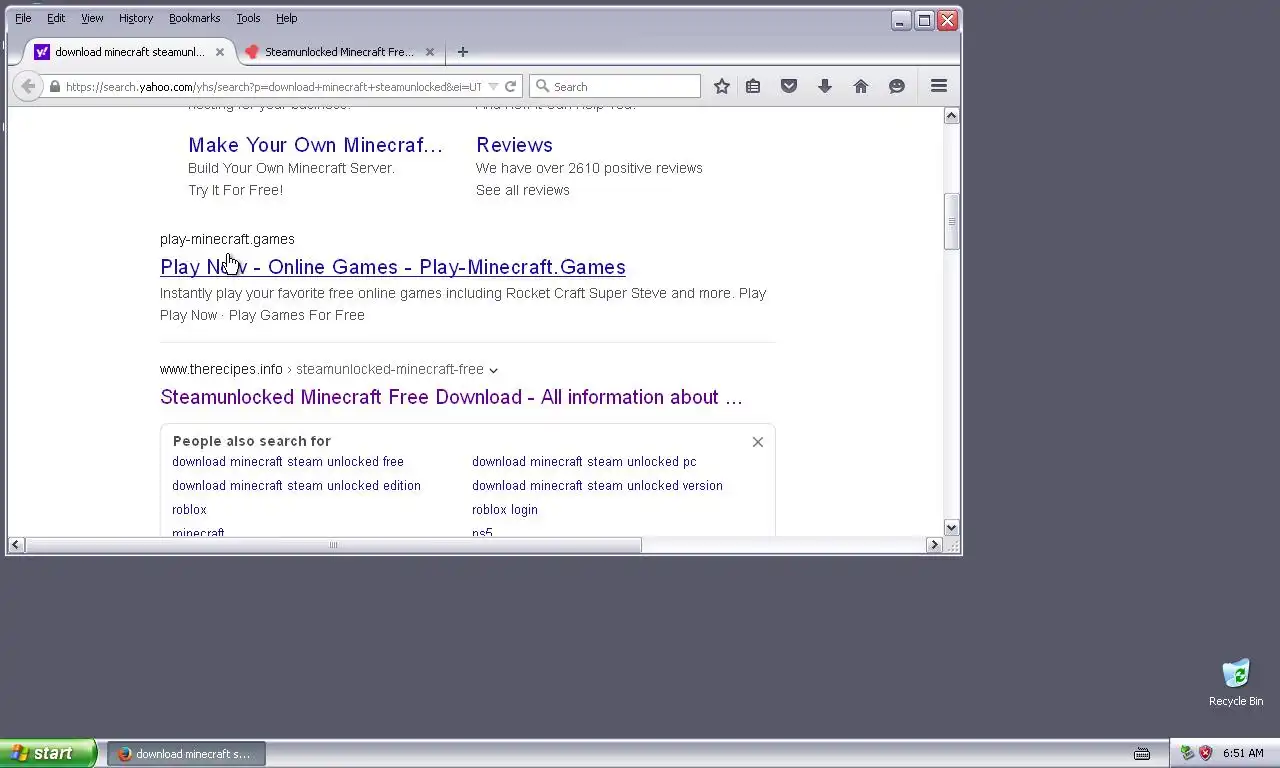The height and width of the screenshot is (768, 1280).
Task: Close the 'download minecraft steamunl...' tab
Action: click(x=220, y=52)
